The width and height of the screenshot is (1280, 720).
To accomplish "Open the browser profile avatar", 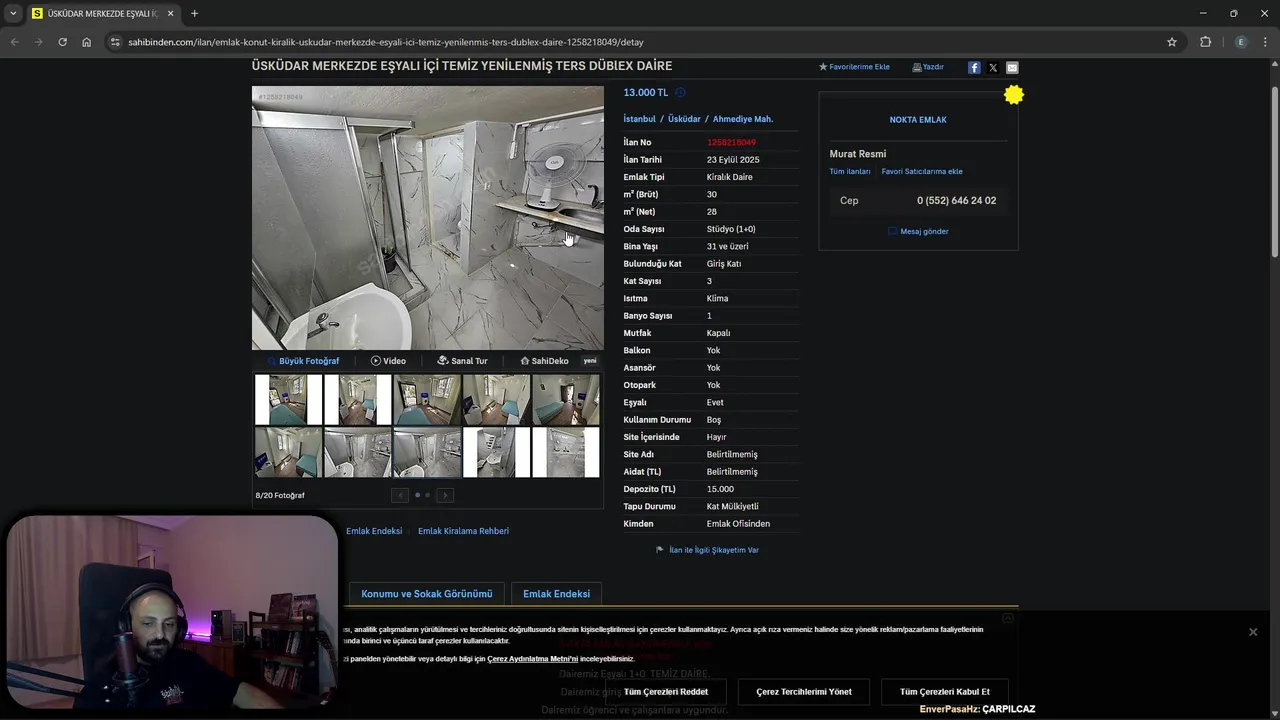I will pos(1241,42).
